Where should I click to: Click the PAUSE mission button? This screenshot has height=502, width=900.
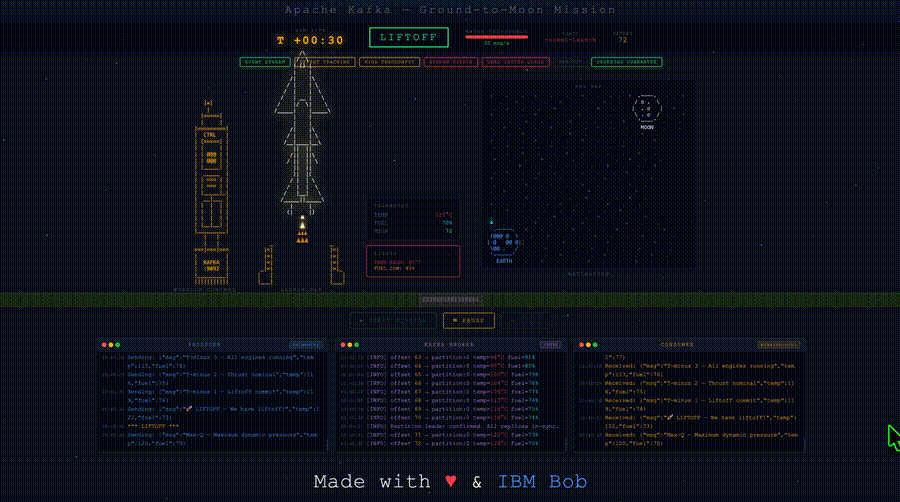pyautogui.click(x=468, y=321)
